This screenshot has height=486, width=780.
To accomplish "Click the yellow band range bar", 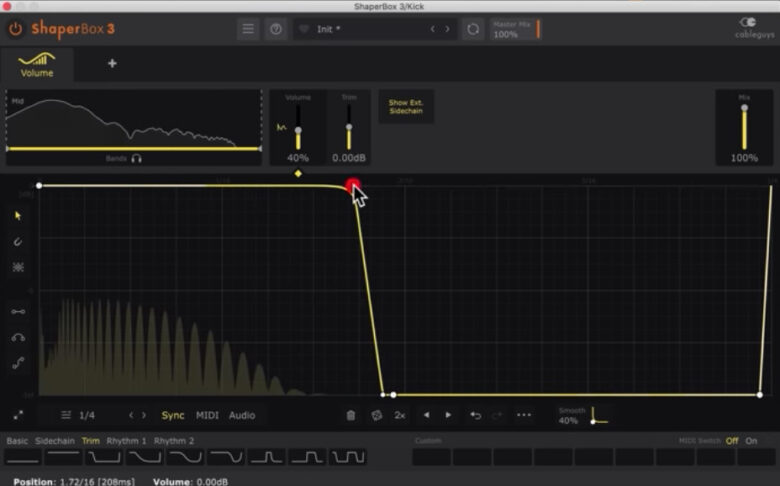I will pos(133,148).
